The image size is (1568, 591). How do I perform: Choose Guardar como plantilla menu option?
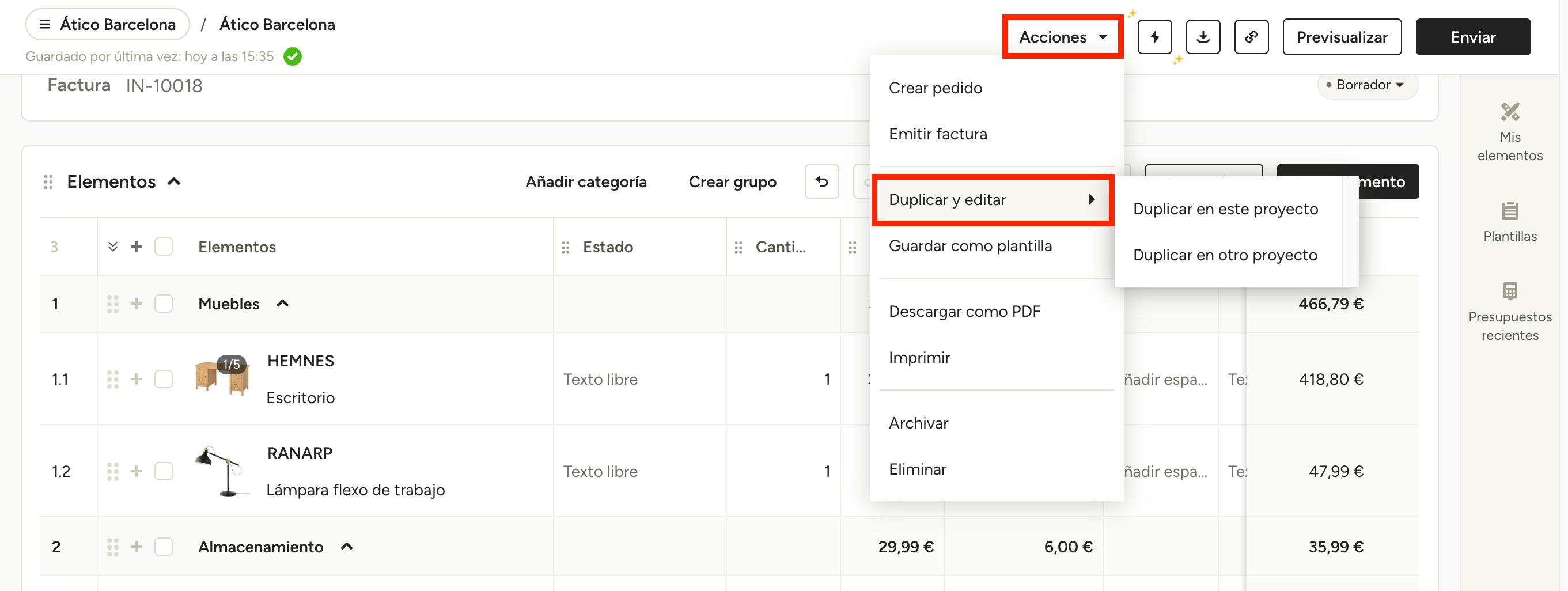(x=969, y=246)
